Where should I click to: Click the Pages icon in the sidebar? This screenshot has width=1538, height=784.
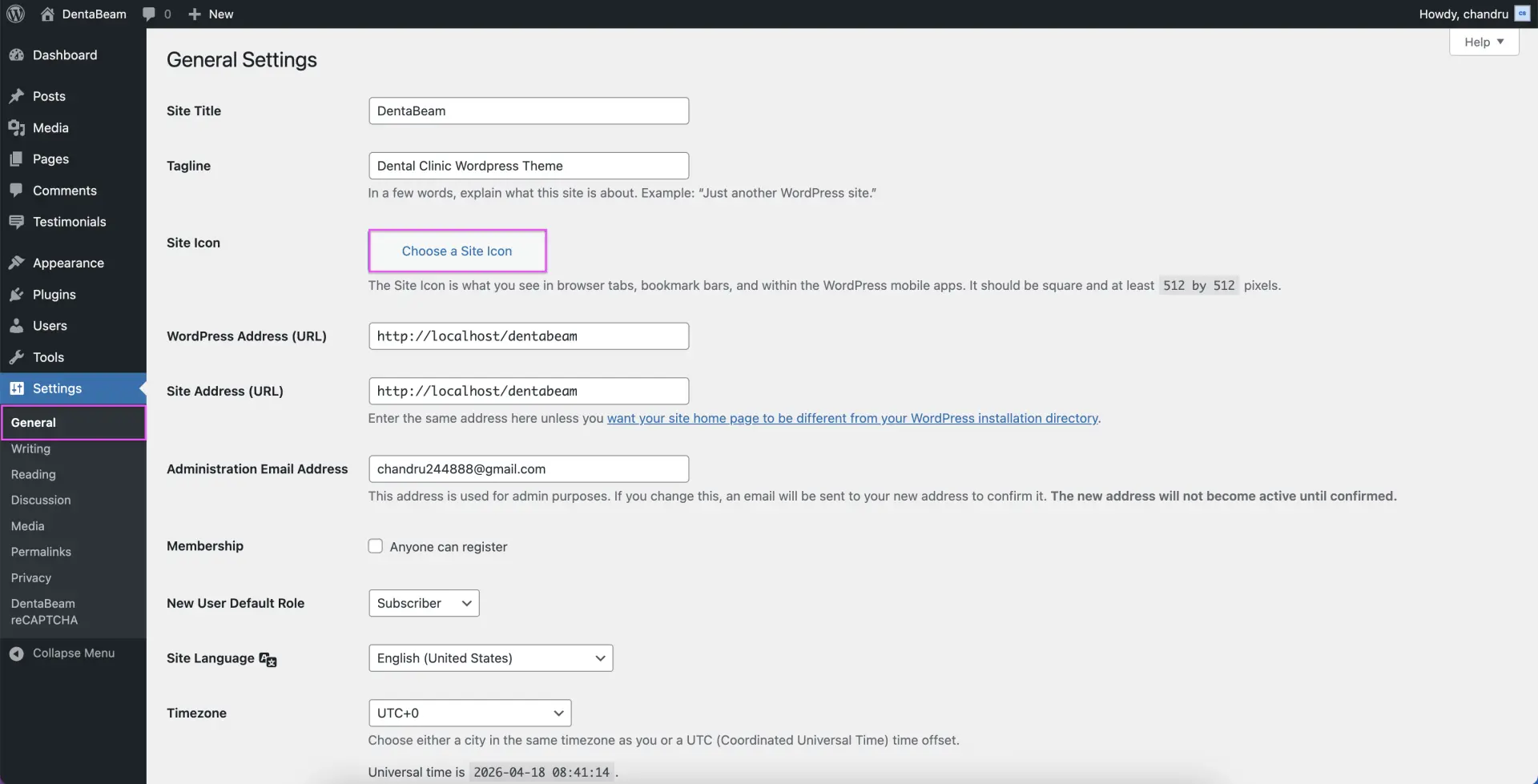coord(16,159)
